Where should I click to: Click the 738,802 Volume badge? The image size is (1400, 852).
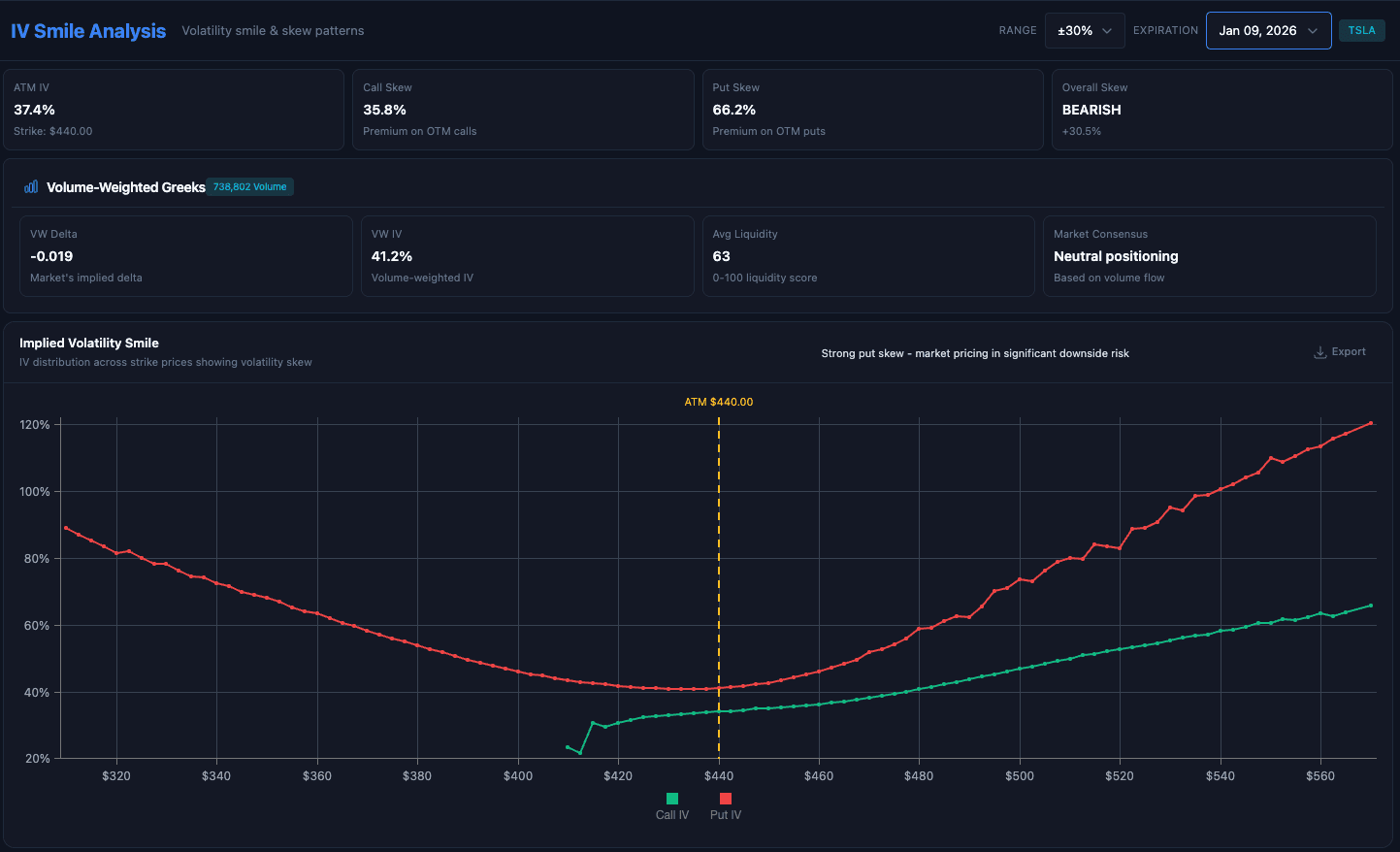tap(249, 186)
